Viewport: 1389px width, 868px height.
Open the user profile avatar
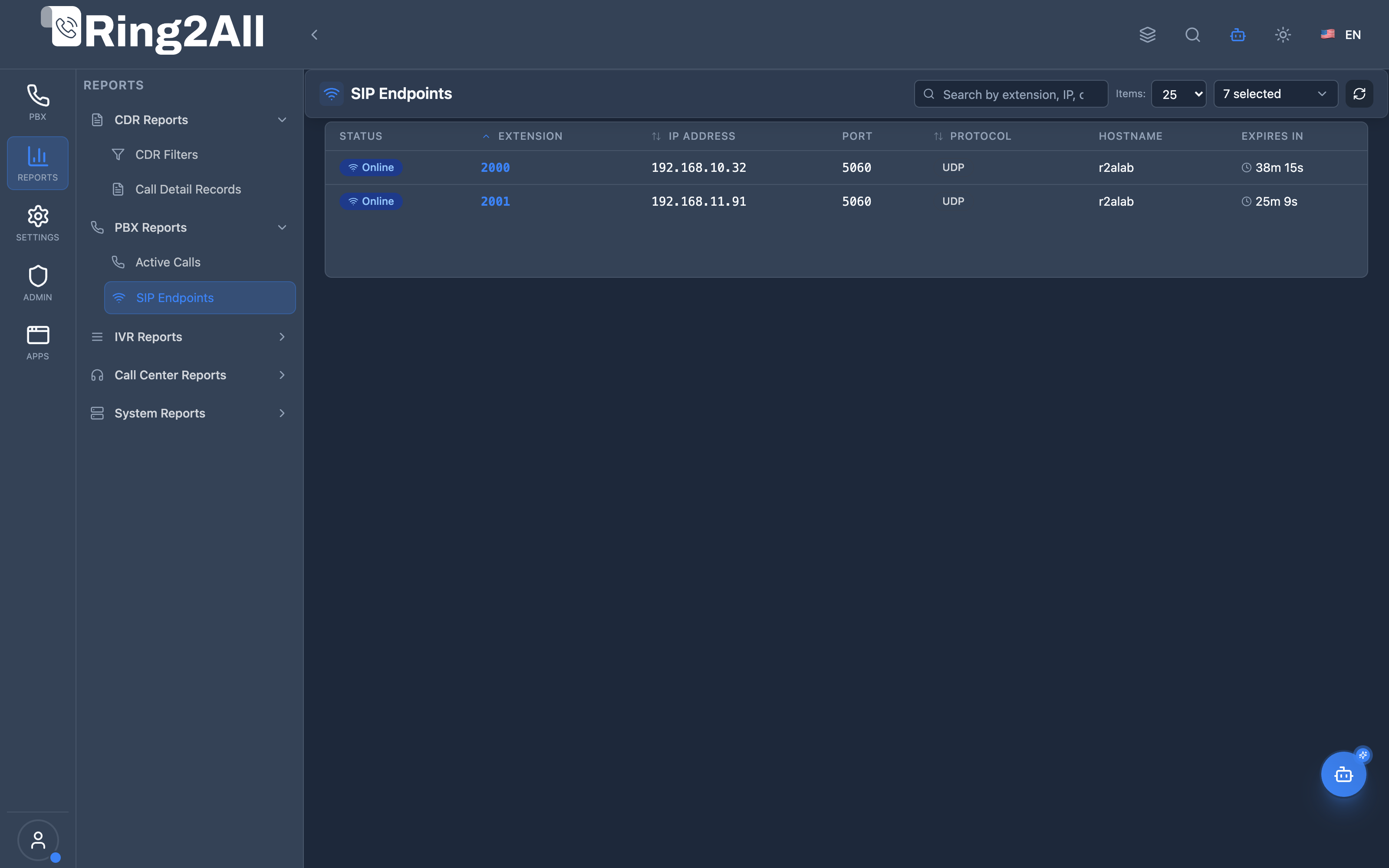38,840
